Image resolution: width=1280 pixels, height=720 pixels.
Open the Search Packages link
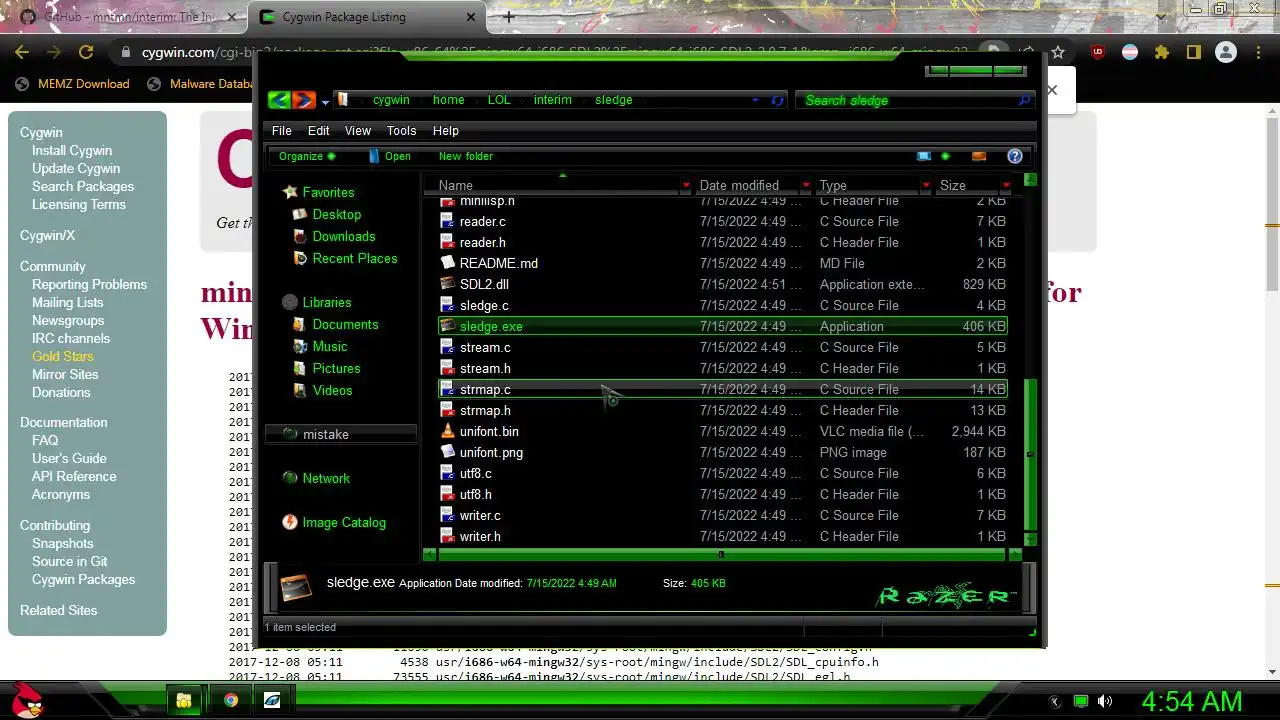pos(83,186)
